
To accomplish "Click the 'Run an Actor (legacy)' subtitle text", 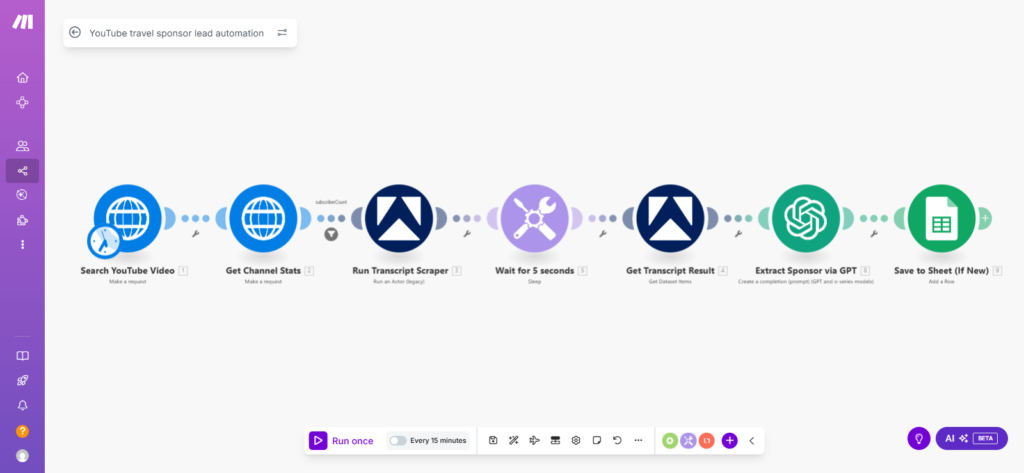I will [399, 282].
